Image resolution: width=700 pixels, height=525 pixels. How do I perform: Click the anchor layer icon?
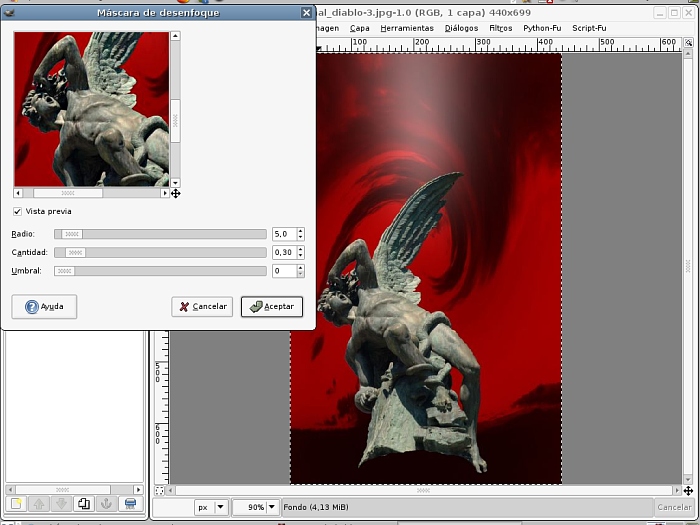coord(106,504)
